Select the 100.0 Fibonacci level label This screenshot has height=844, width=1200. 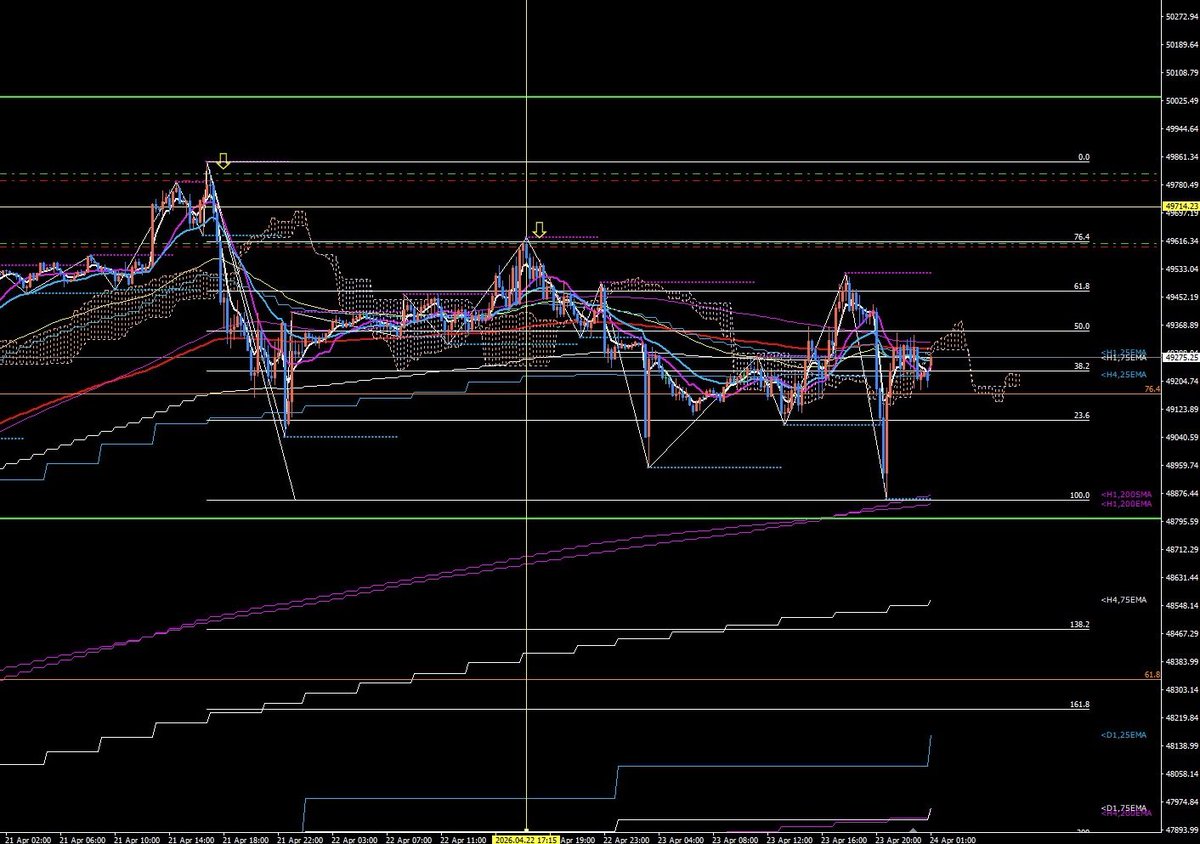1080,495
